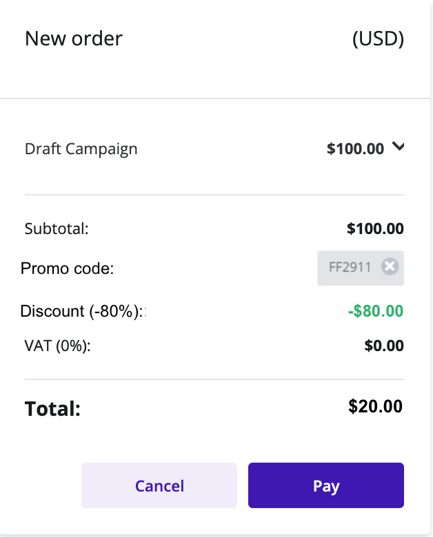Click the Pay button
433x537 pixels.
(x=326, y=485)
